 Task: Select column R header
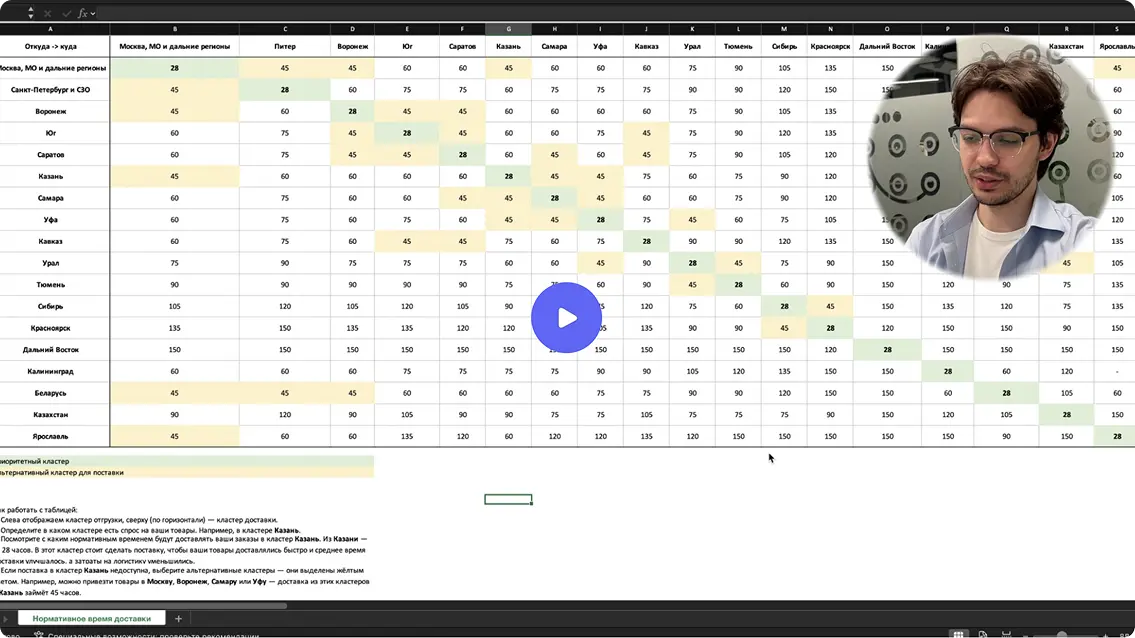coord(1066,29)
